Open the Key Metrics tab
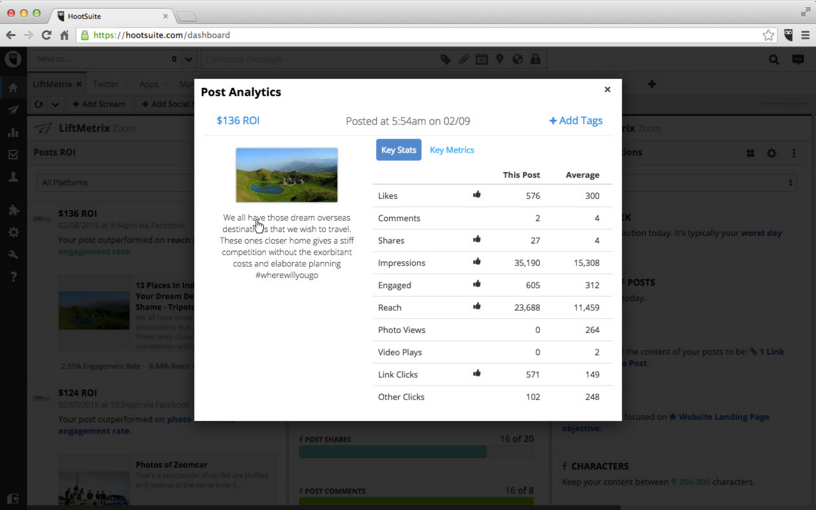 (452, 150)
